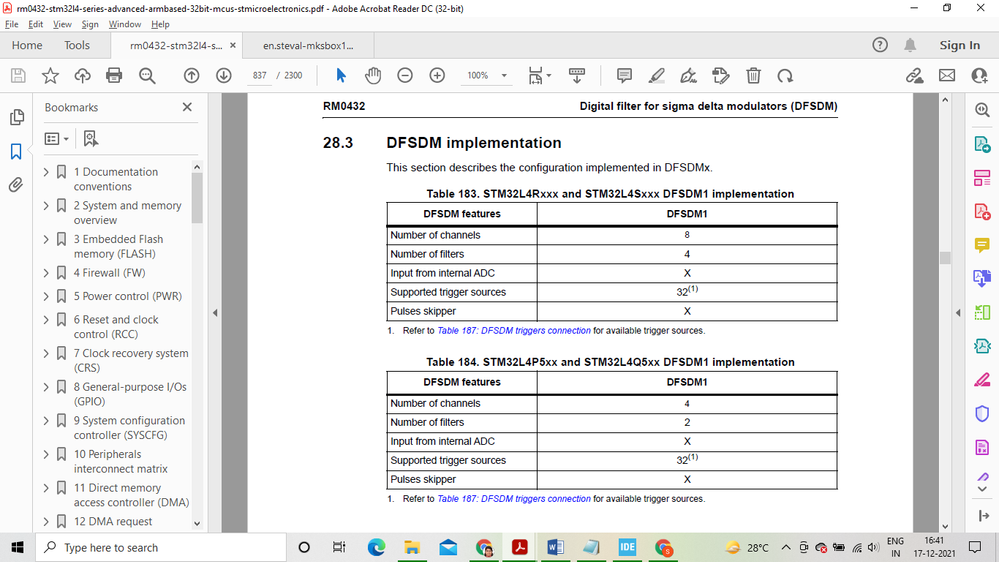The width and height of the screenshot is (999, 562).
Task: Toggle the bookmarks panel icon
Action: click(17, 151)
